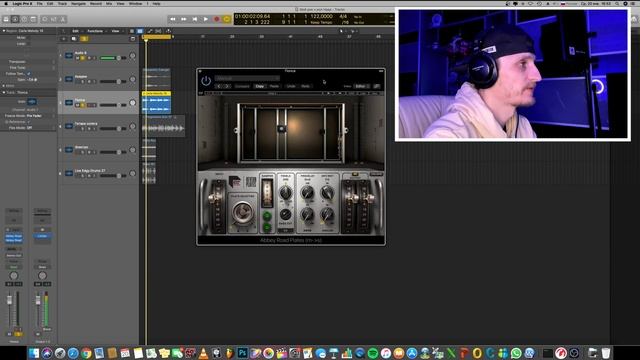Toggle the yellow Cycle mode button
Image resolution: width=640 pixels, height=360 pixels.
pos(227,19)
